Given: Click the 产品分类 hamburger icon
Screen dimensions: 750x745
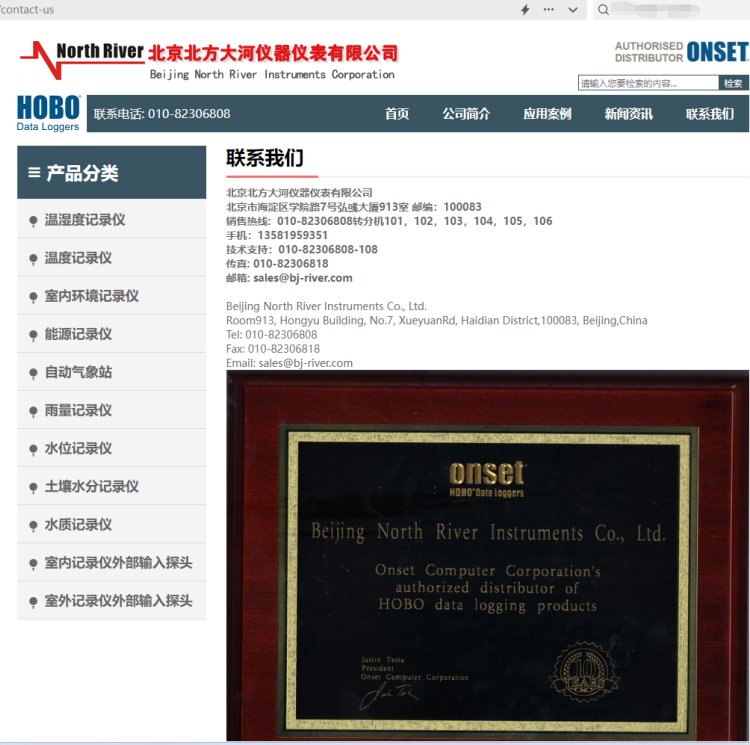Looking at the screenshot, I should [x=34, y=172].
